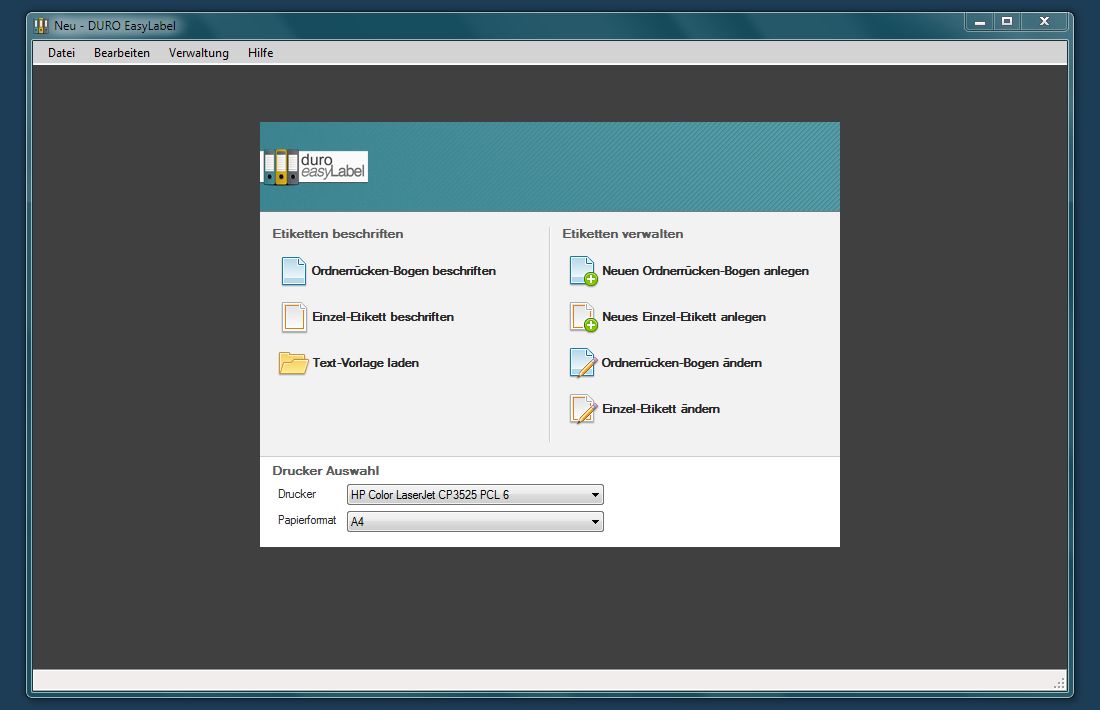
Task: Click the pencil label icon for Einzel-Etikett ändern
Action: [583, 409]
